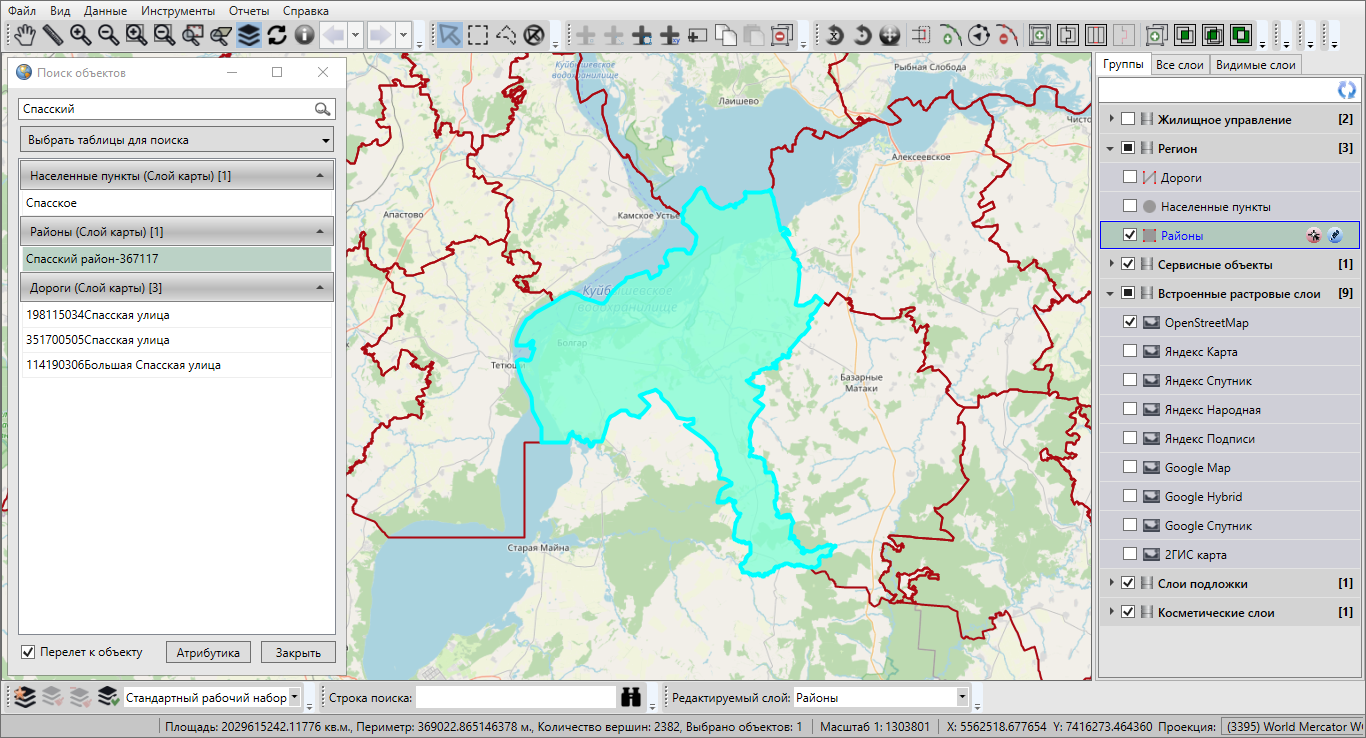Click the Атрибутика button

[208, 652]
